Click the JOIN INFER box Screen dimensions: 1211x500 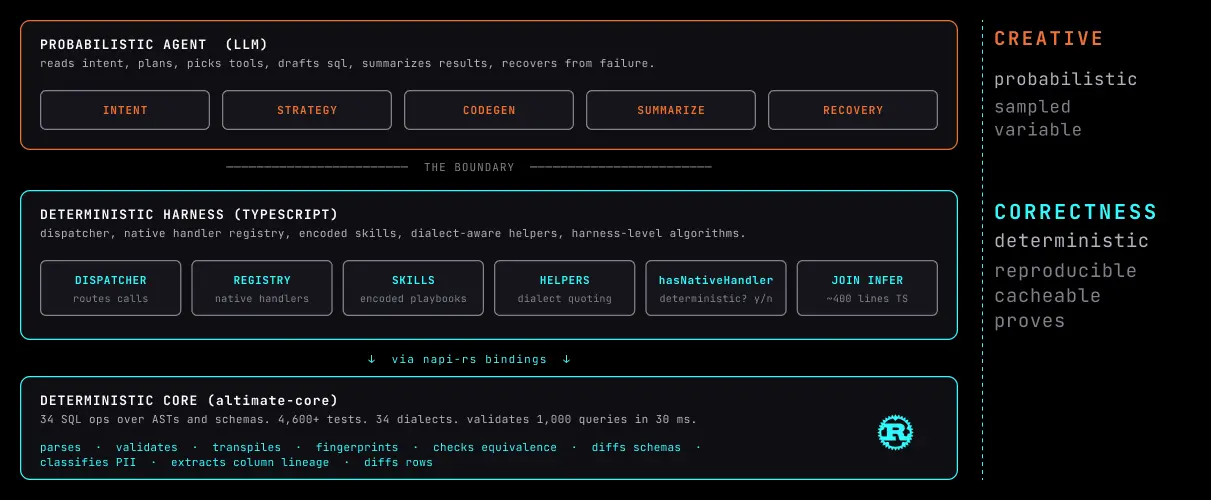click(867, 288)
